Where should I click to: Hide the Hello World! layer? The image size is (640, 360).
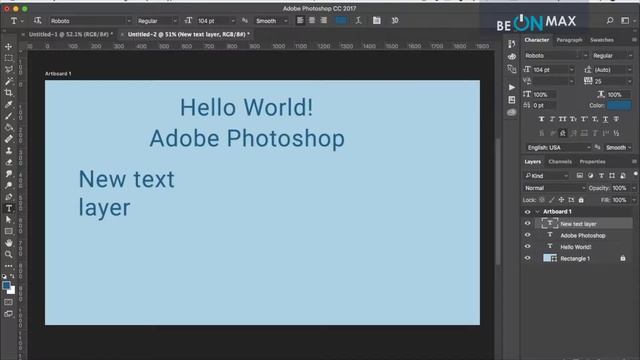coord(527,247)
